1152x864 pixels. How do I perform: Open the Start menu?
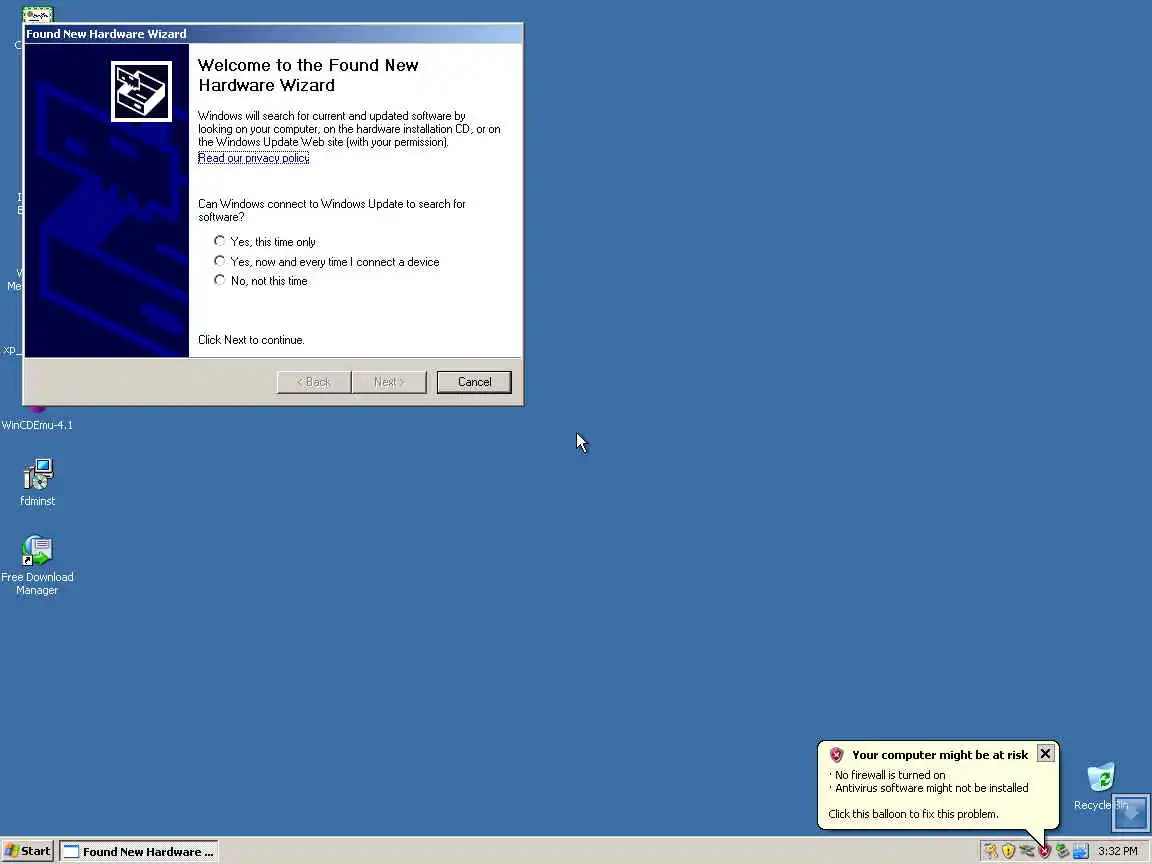27,852
